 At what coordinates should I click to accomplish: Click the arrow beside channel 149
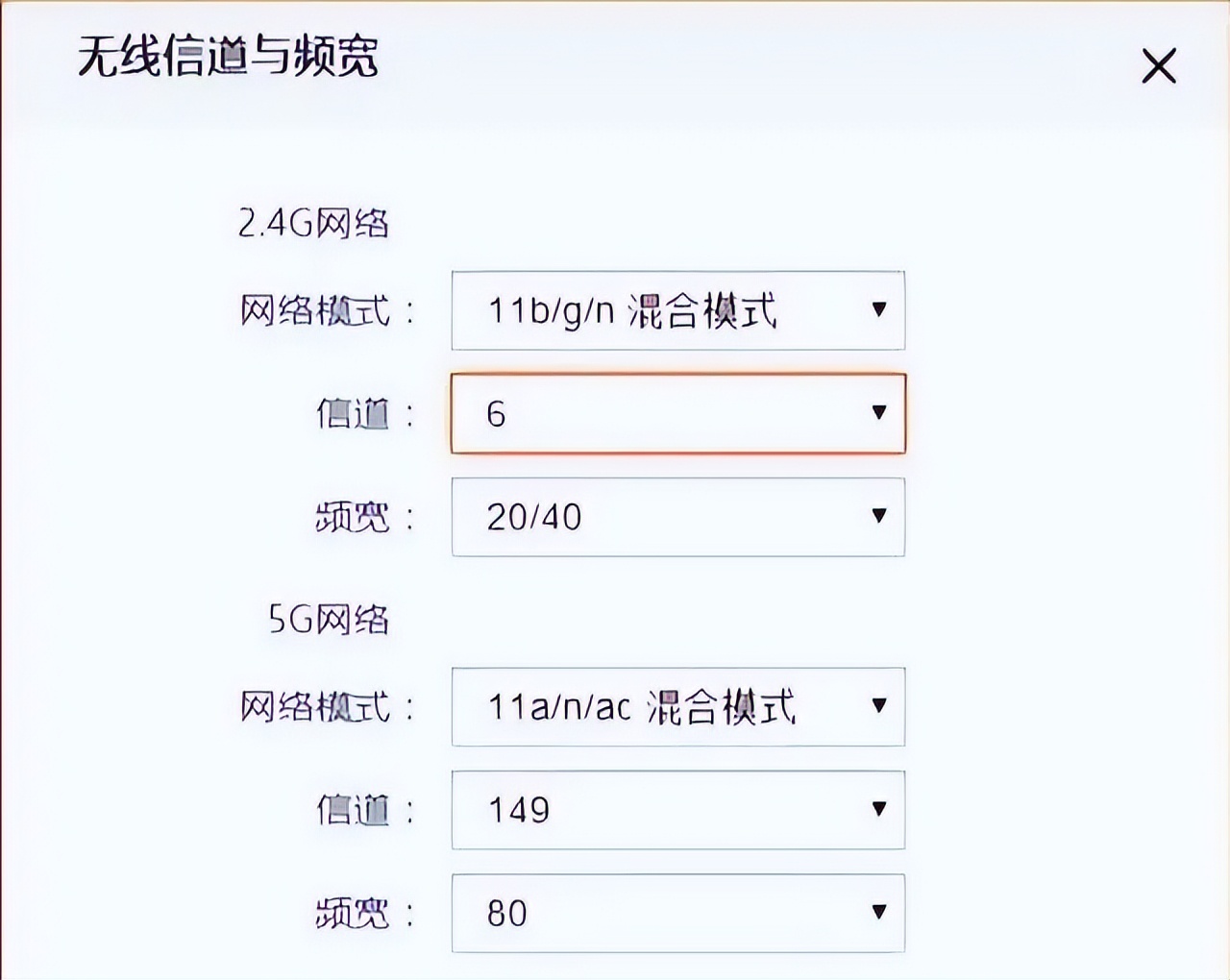(x=877, y=810)
